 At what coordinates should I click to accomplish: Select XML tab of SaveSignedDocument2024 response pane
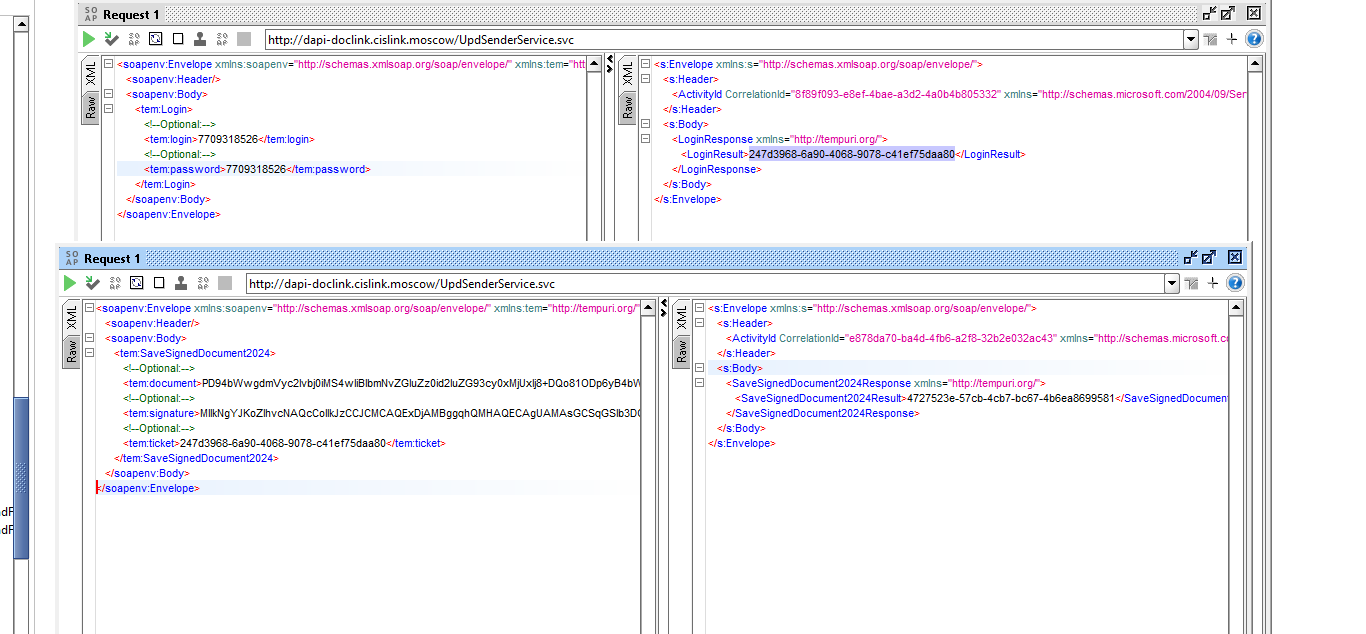(x=681, y=318)
